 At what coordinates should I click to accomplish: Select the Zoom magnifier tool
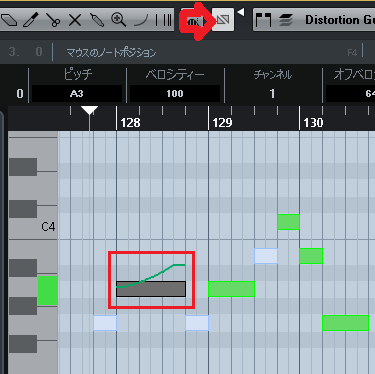coord(119,20)
